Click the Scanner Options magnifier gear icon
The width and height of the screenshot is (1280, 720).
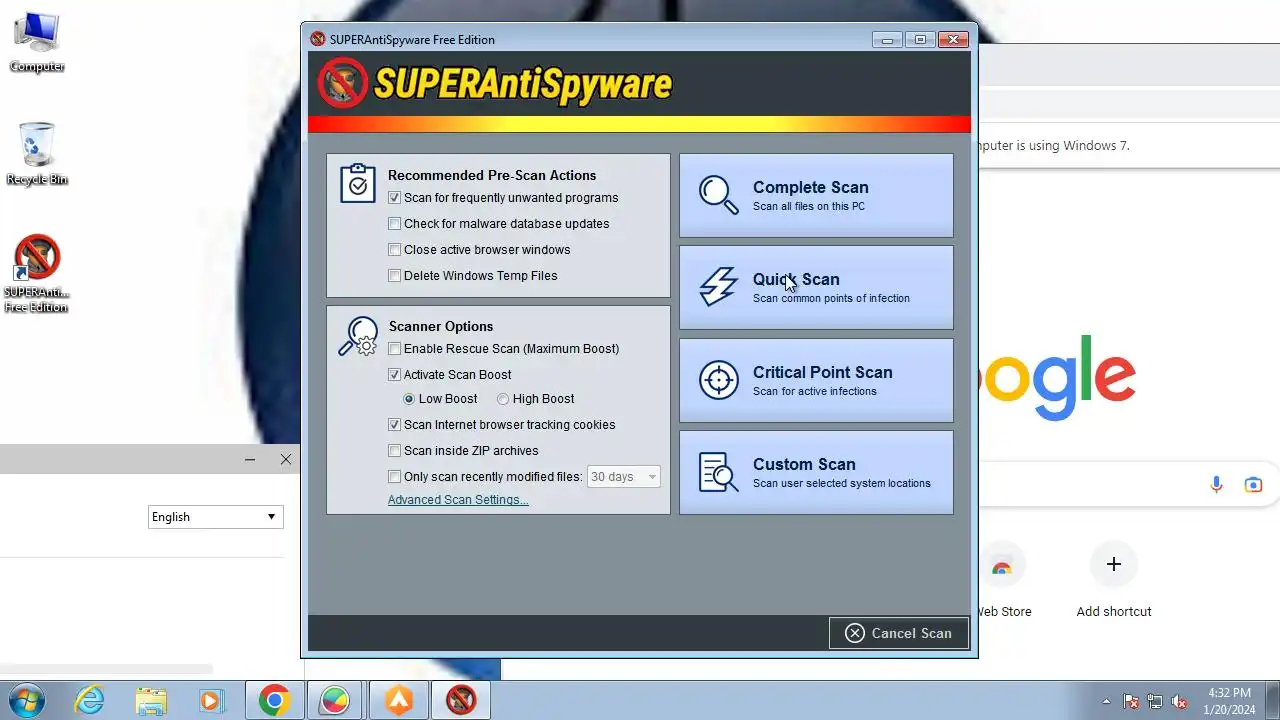(x=358, y=336)
